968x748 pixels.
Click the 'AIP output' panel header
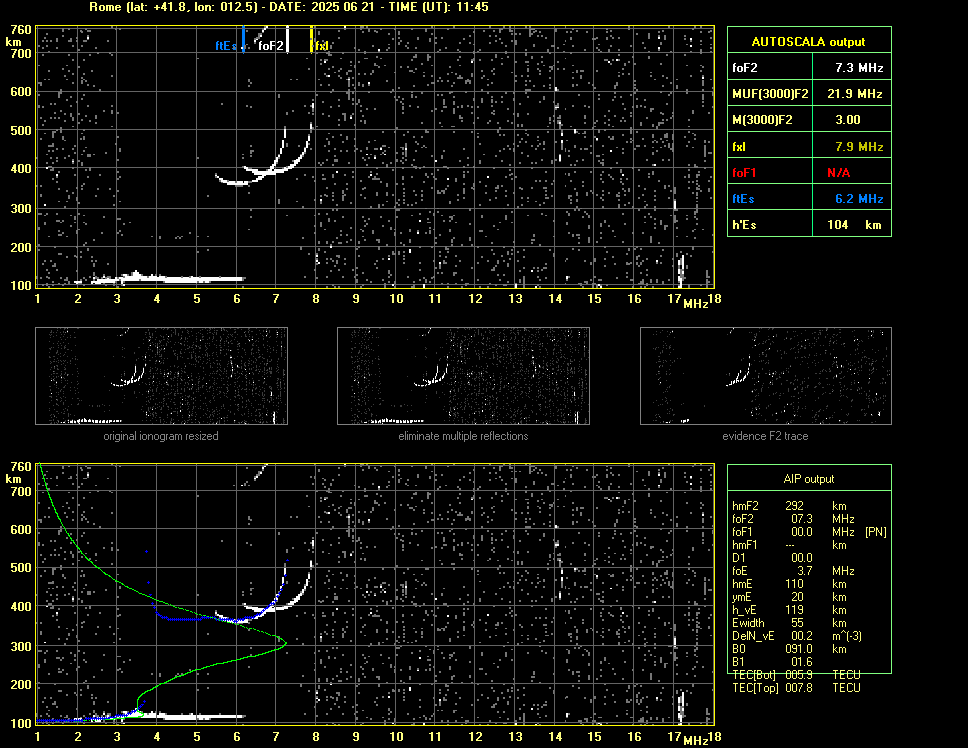point(809,479)
